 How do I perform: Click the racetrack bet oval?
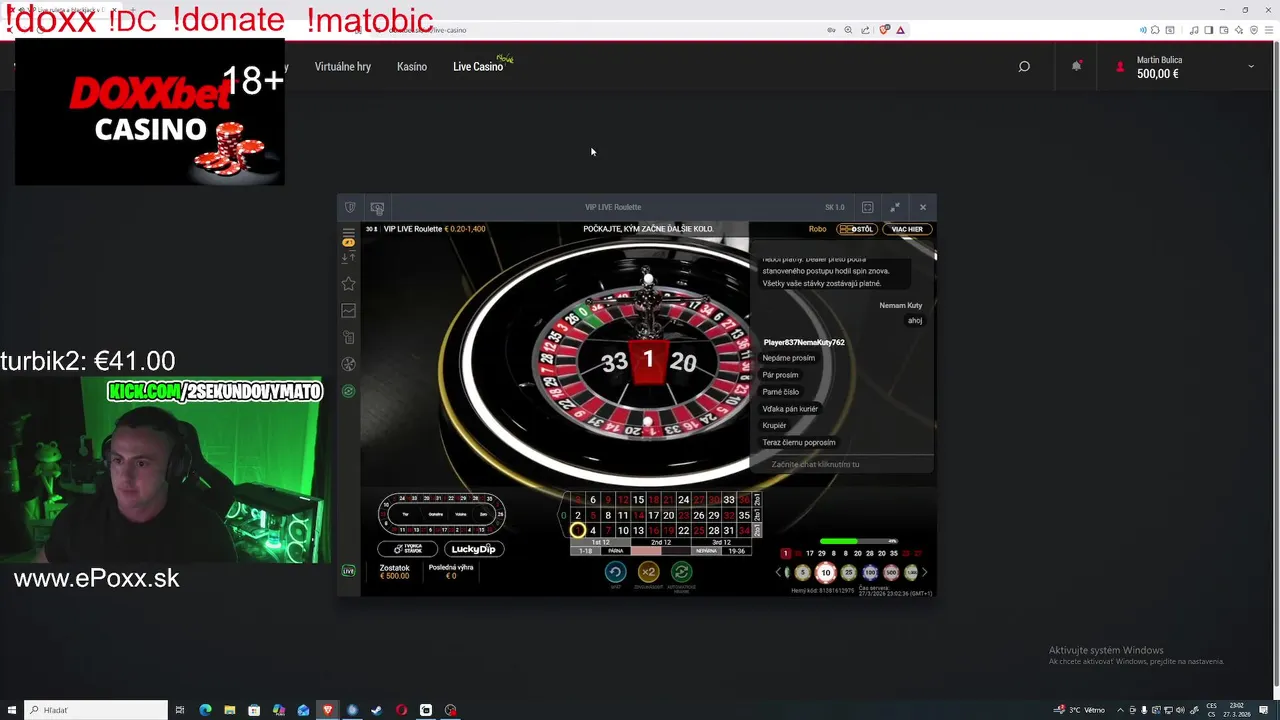click(441, 514)
